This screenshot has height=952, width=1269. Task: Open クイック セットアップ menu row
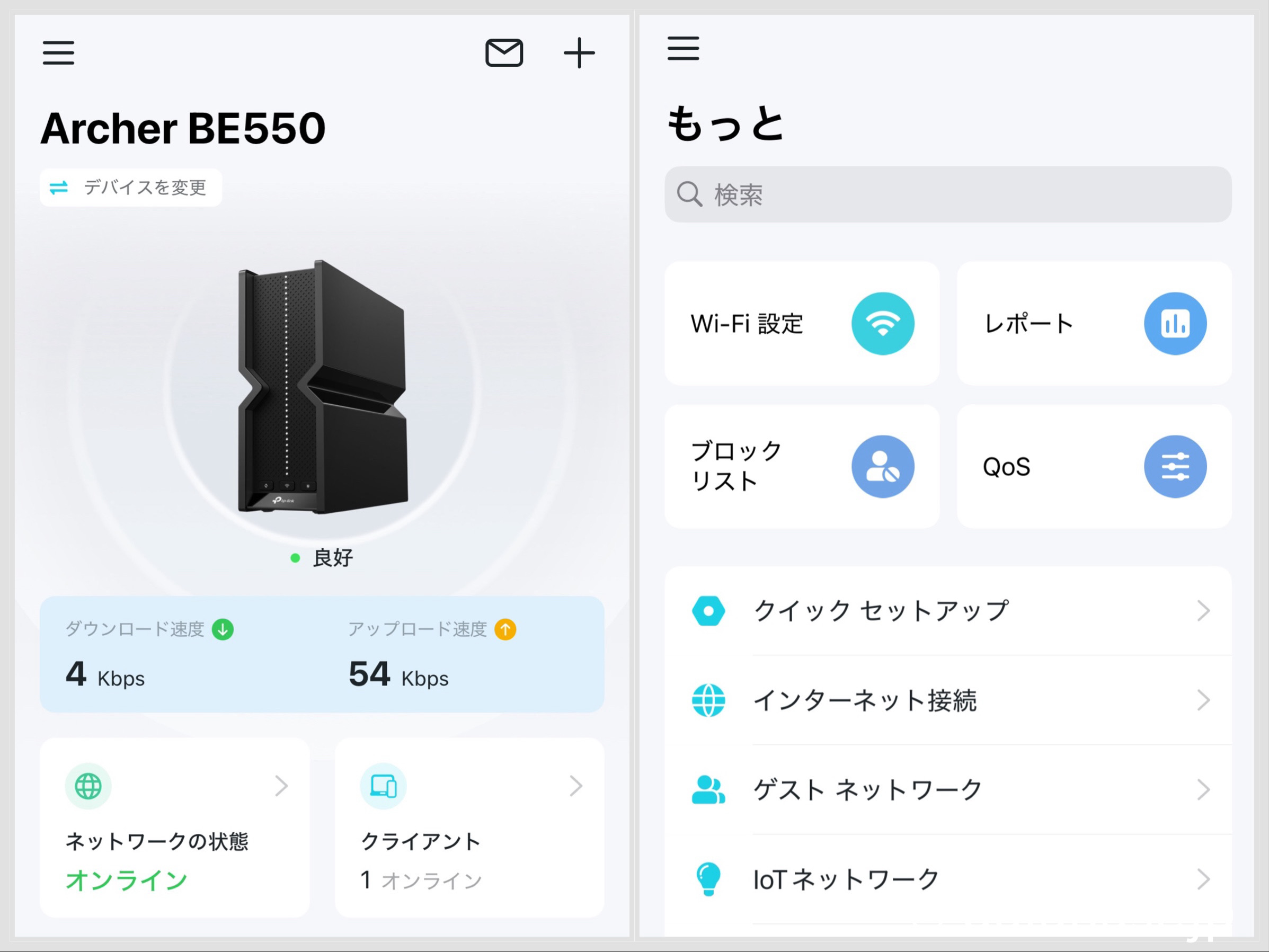coord(948,611)
